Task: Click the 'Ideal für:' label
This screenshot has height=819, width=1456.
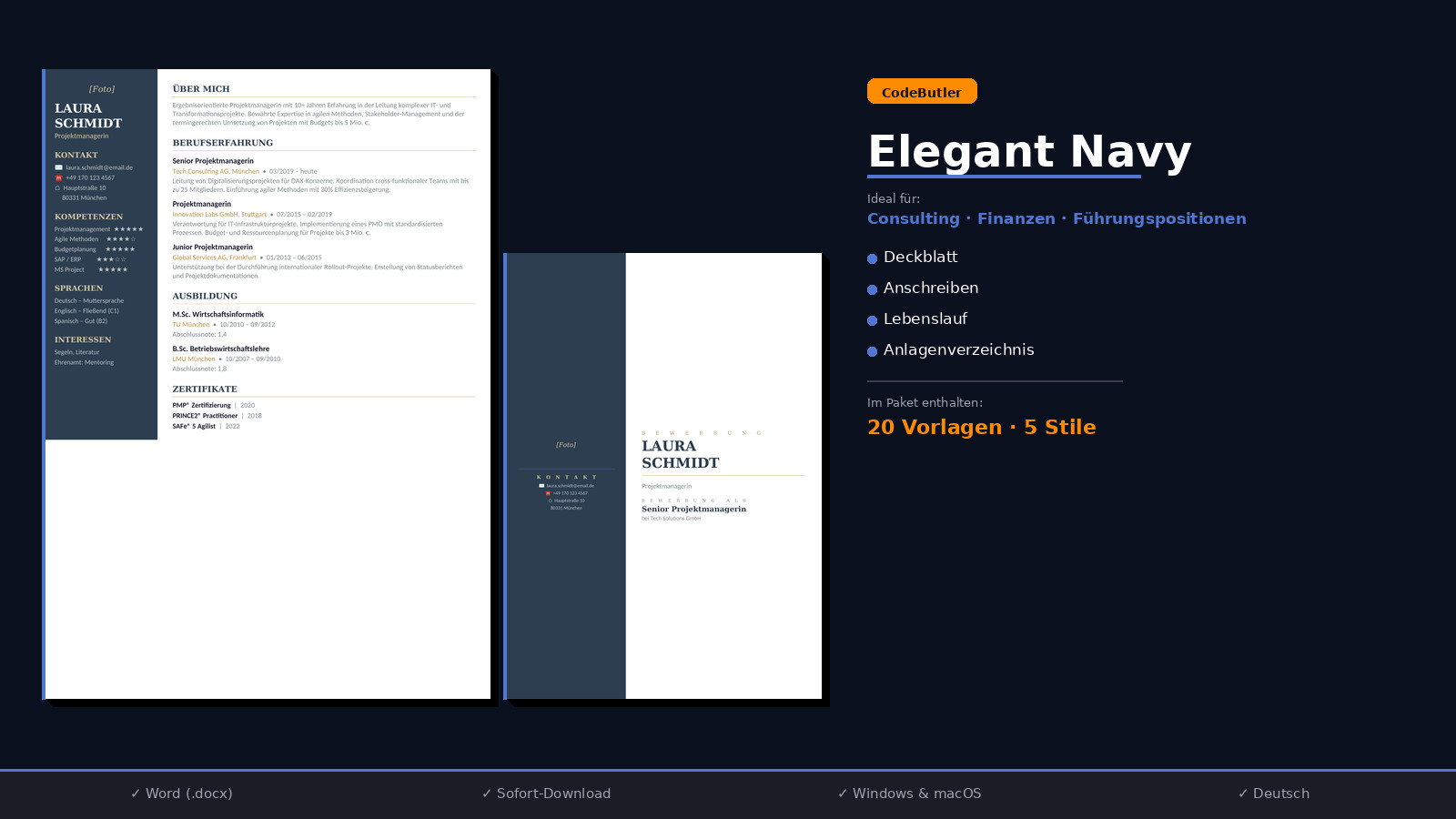Action: (x=894, y=198)
